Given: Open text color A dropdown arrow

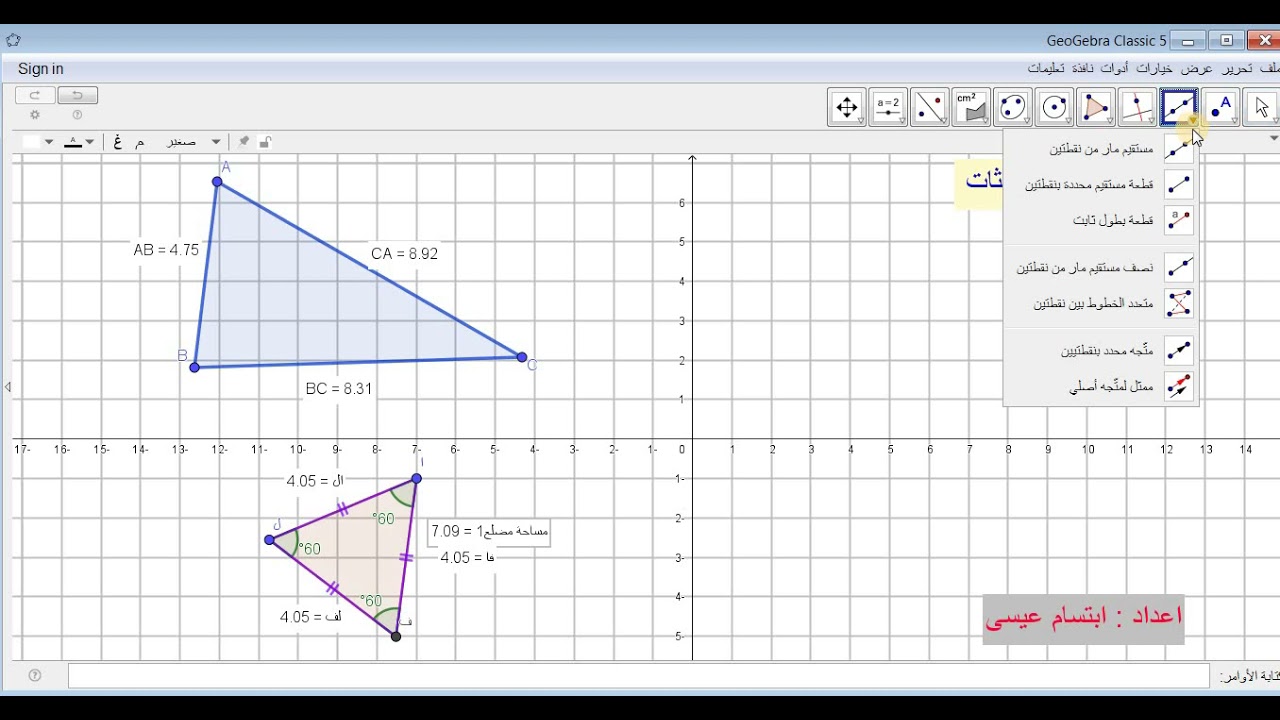Looking at the screenshot, I should pos(90,142).
